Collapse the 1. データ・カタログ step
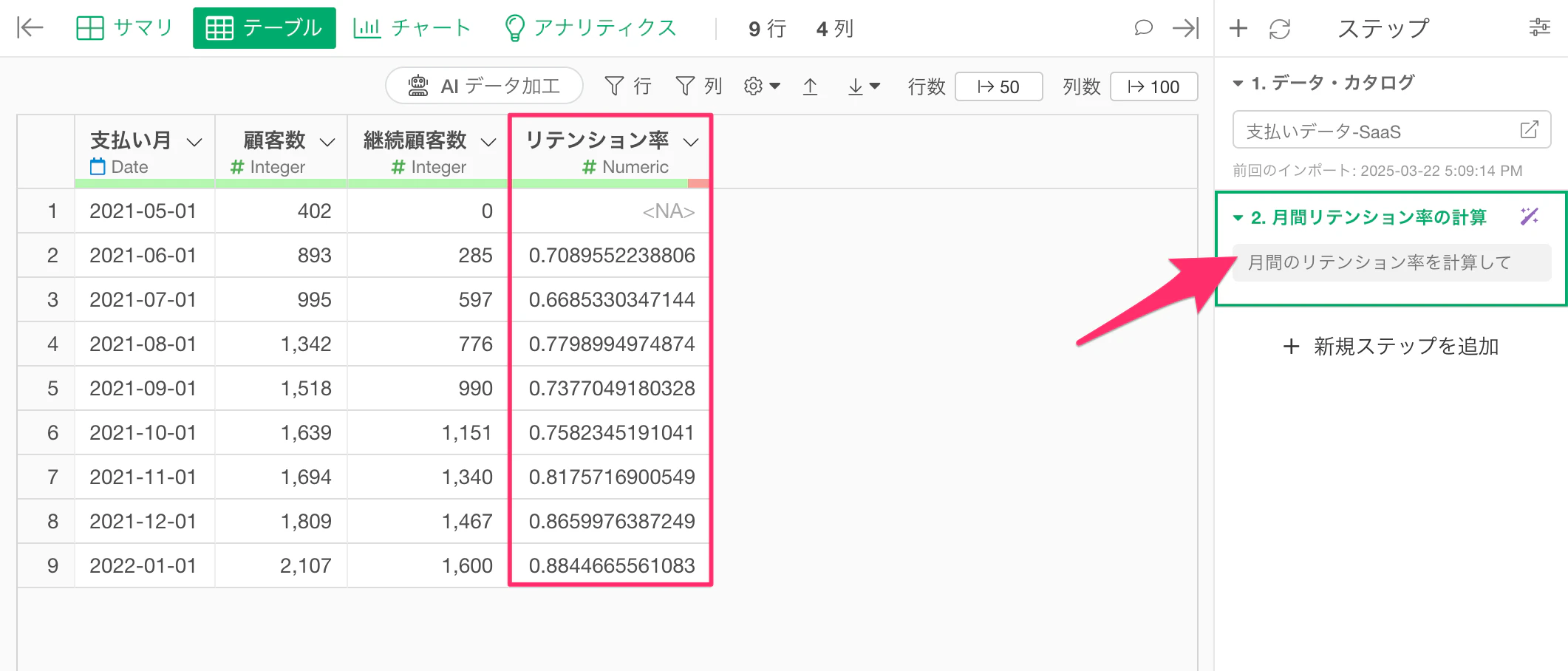1568x671 pixels. (1238, 84)
